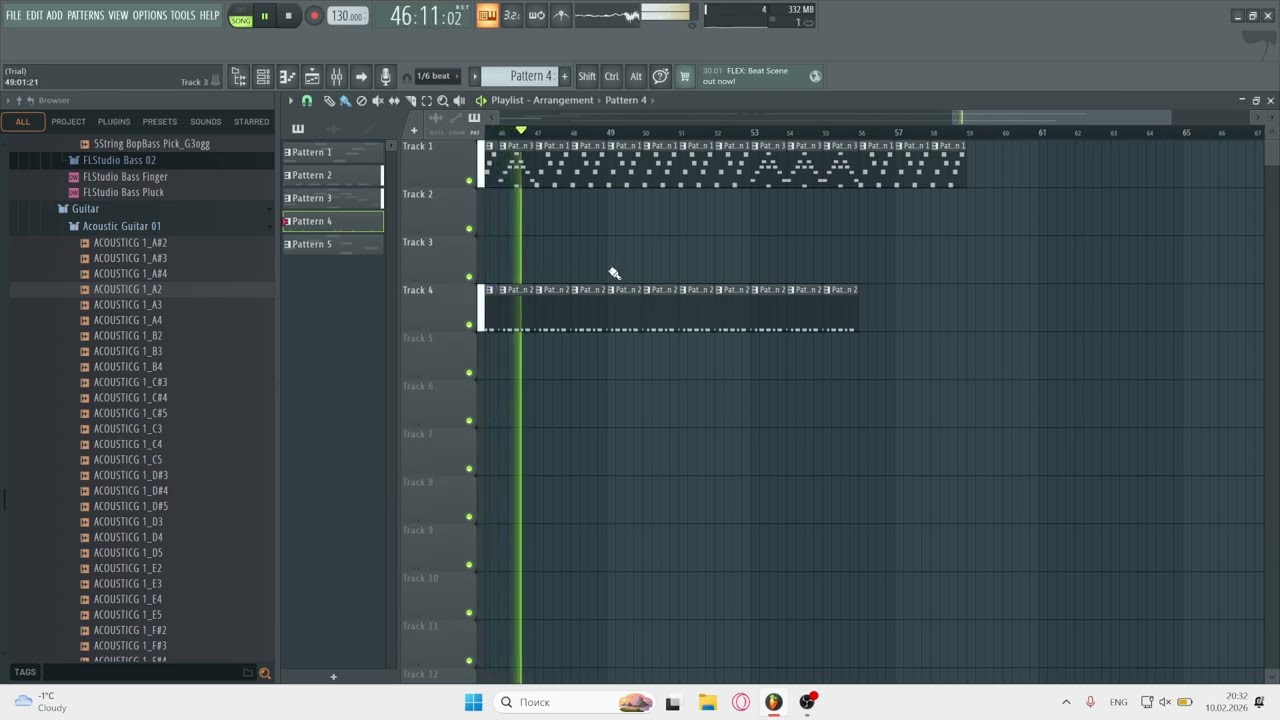Open the playlist options arrow menu
The width and height of the screenshot is (1280, 720).
[x=291, y=101]
